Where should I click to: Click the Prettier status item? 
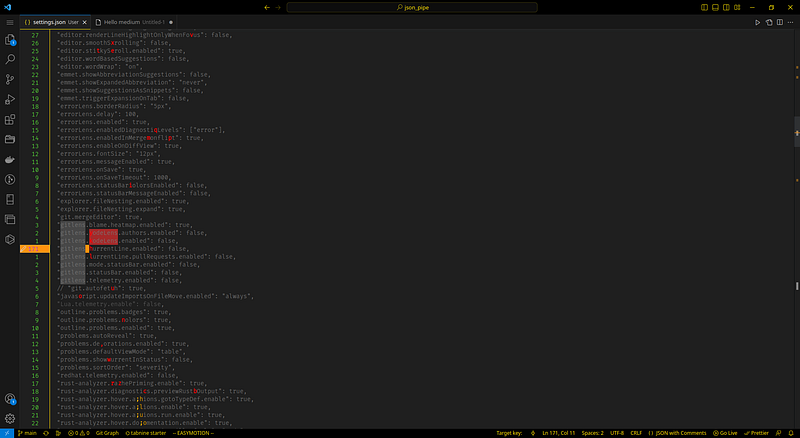(x=756, y=433)
